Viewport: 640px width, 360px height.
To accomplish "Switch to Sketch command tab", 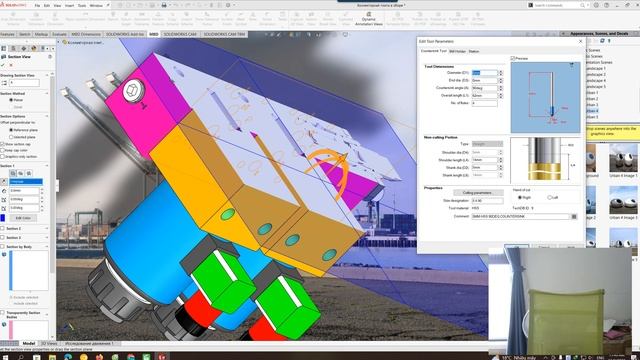I will point(25,34).
